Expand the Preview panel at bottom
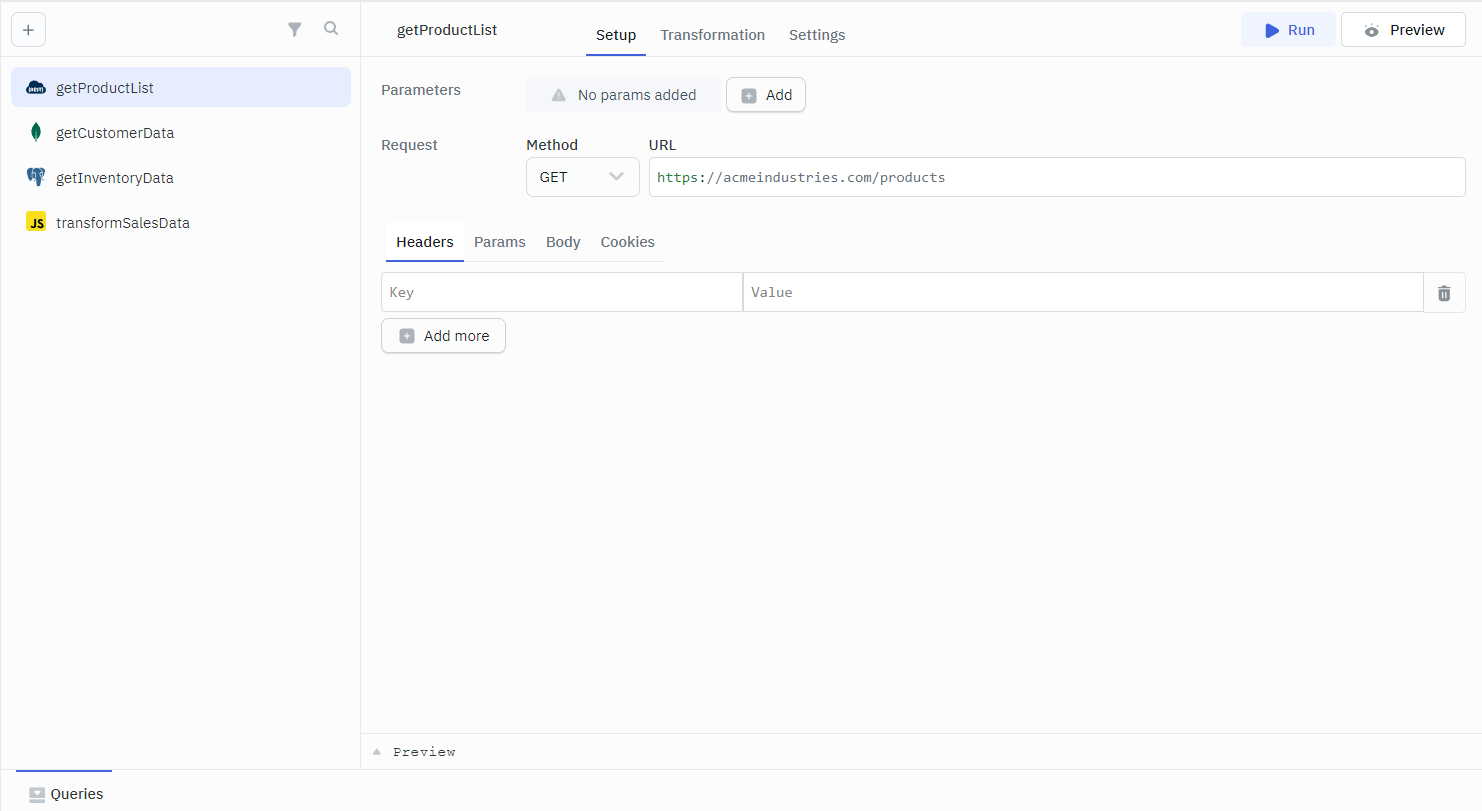The height and width of the screenshot is (811, 1482). 415,752
